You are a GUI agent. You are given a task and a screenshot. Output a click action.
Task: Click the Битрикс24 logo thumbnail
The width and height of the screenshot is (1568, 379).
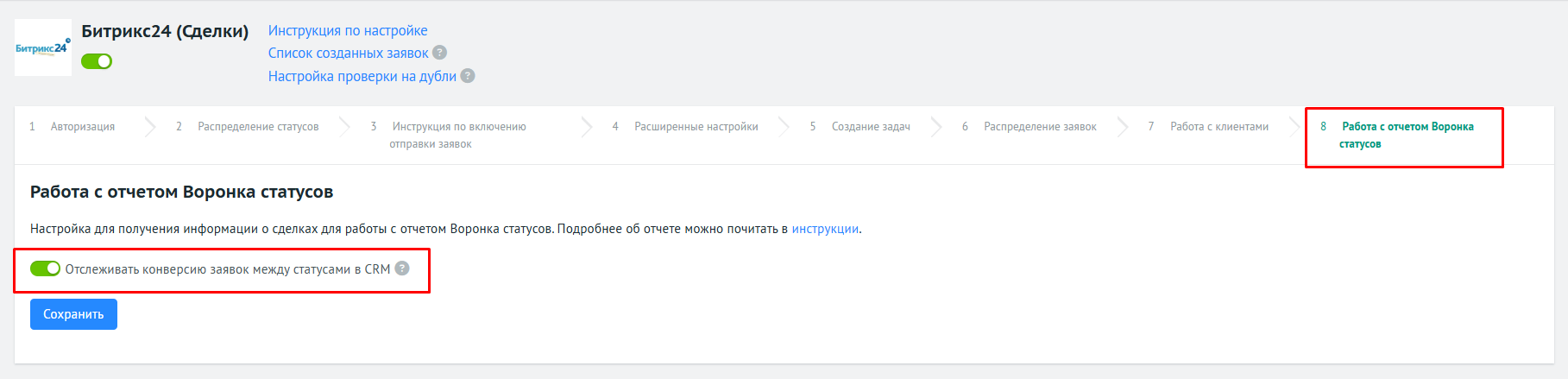(43, 47)
